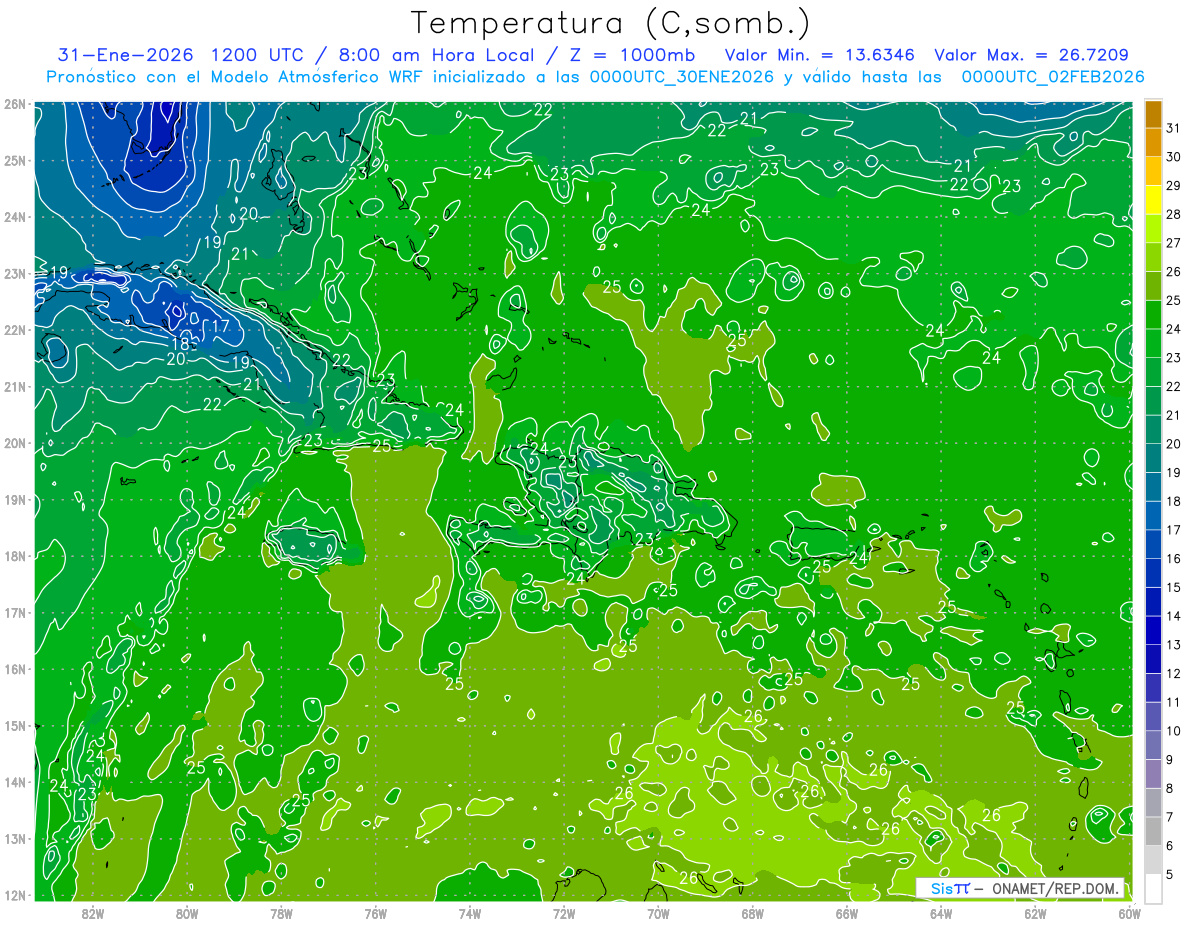
Task: Click the lime colorbar segment between 26 and 27
Action: [x=1153, y=257]
